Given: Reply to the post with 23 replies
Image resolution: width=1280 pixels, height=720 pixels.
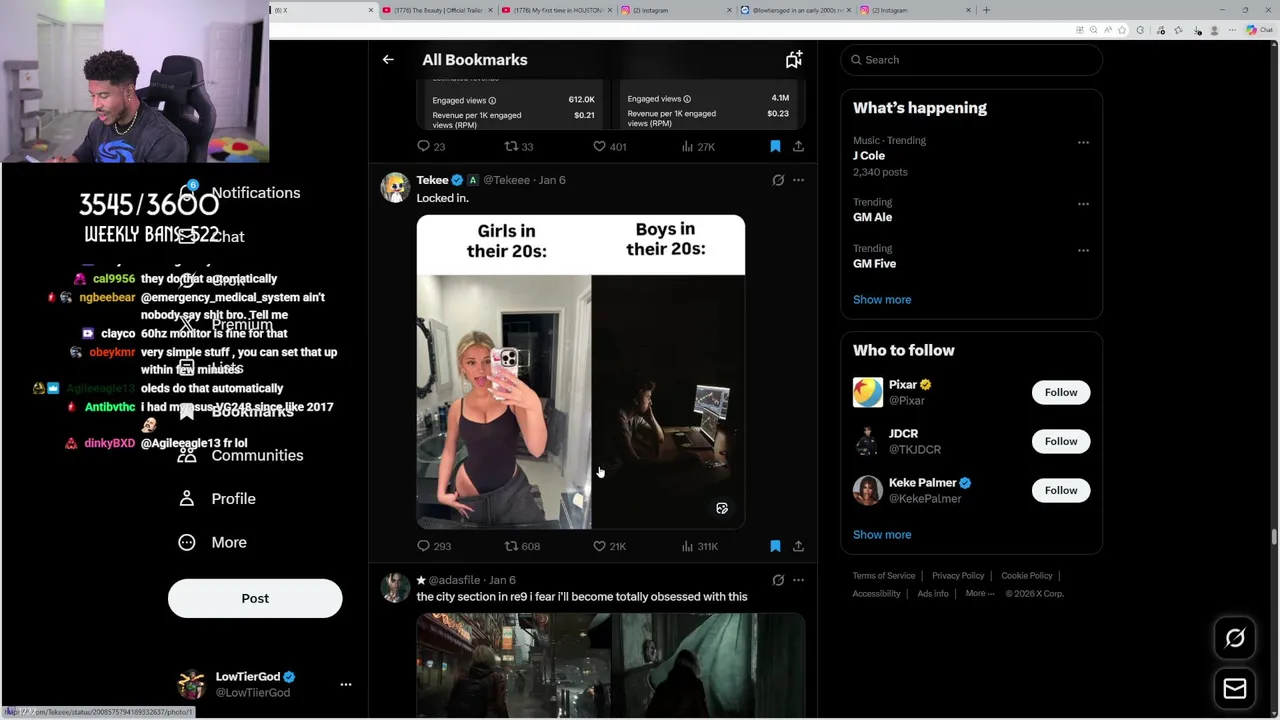Looking at the screenshot, I should [x=431, y=146].
